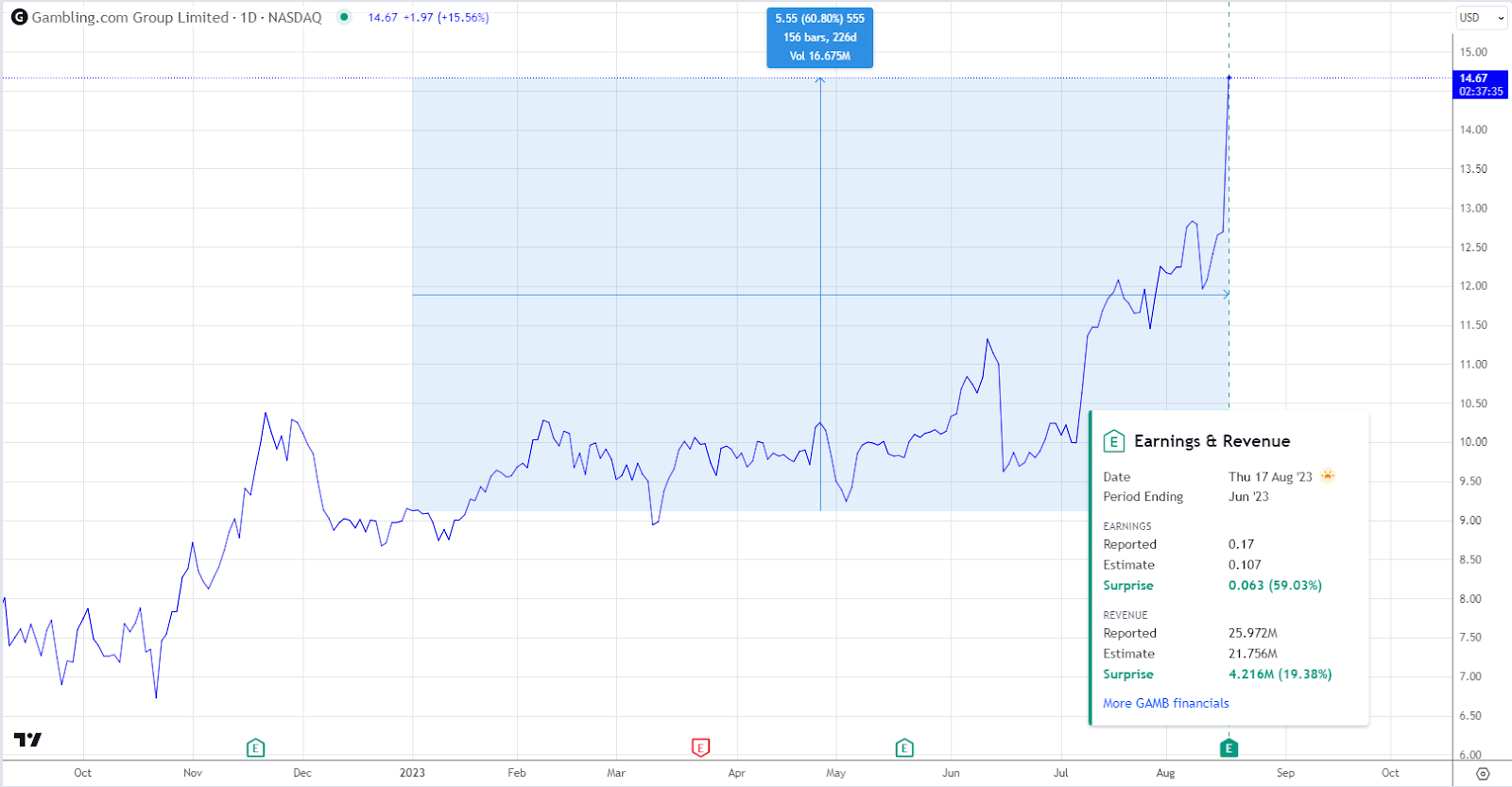The height and width of the screenshot is (787, 1512).
Task: Click the green market status dot
Action: click(x=344, y=17)
